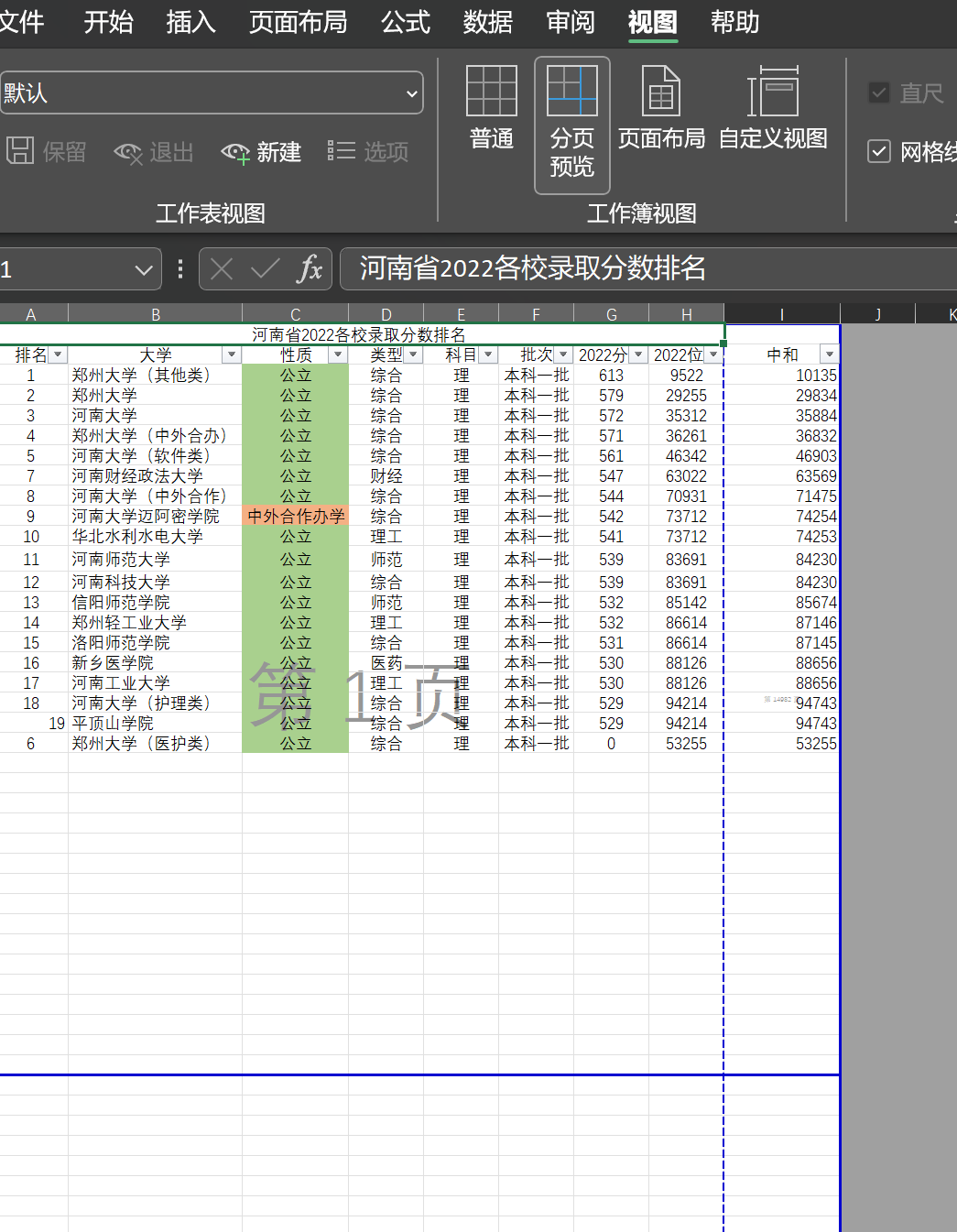The height and width of the screenshot is (1232, 957).
Task: Switch to the 页面布局 ribbon tab
Action: [x=299, y=22]
